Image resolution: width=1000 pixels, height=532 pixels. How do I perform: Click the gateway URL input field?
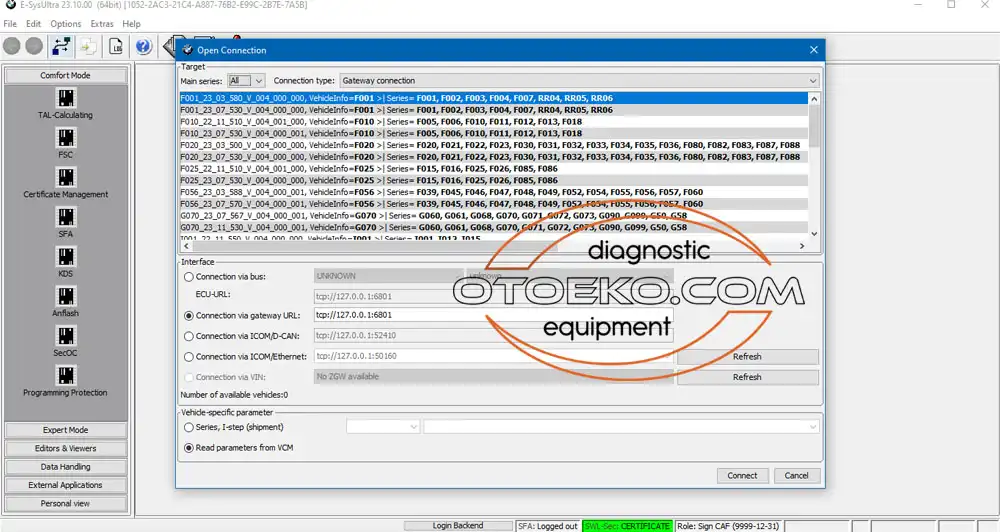(494, 315)
